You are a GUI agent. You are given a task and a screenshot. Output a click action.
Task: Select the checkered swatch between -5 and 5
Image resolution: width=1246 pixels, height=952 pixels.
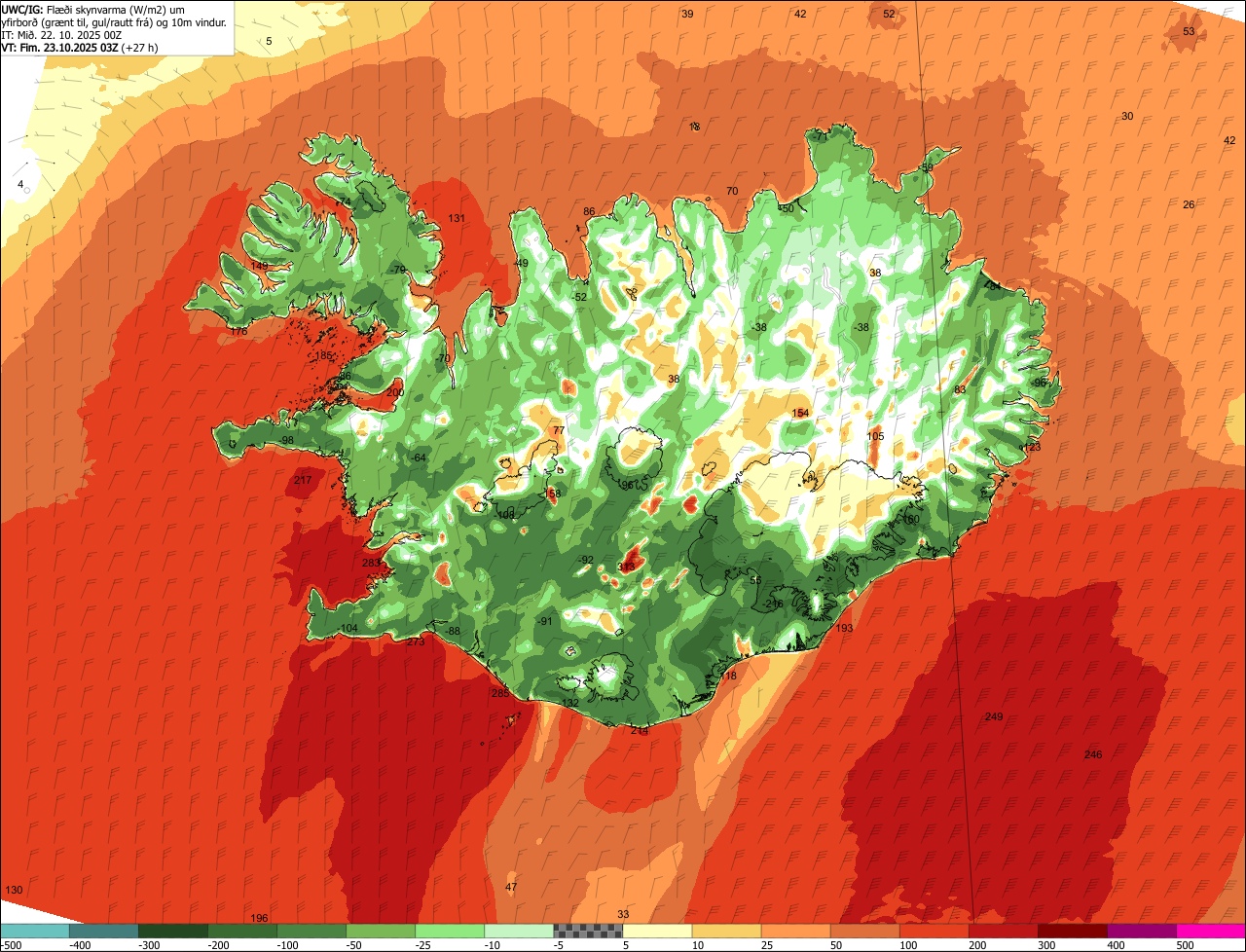click(x=588, y=931)
